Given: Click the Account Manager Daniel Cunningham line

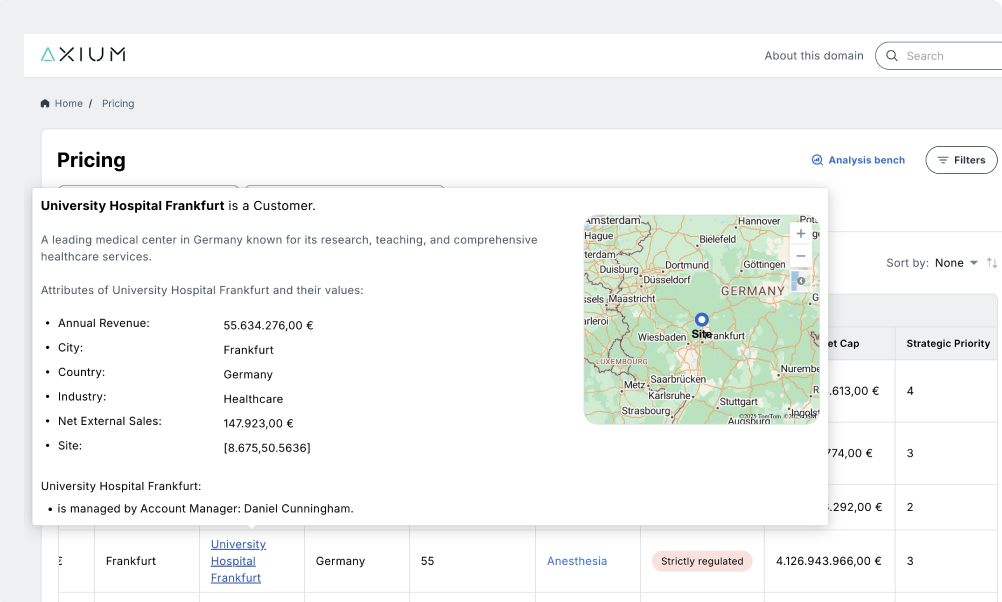Looking at the screenshot, I should point(205,509).
